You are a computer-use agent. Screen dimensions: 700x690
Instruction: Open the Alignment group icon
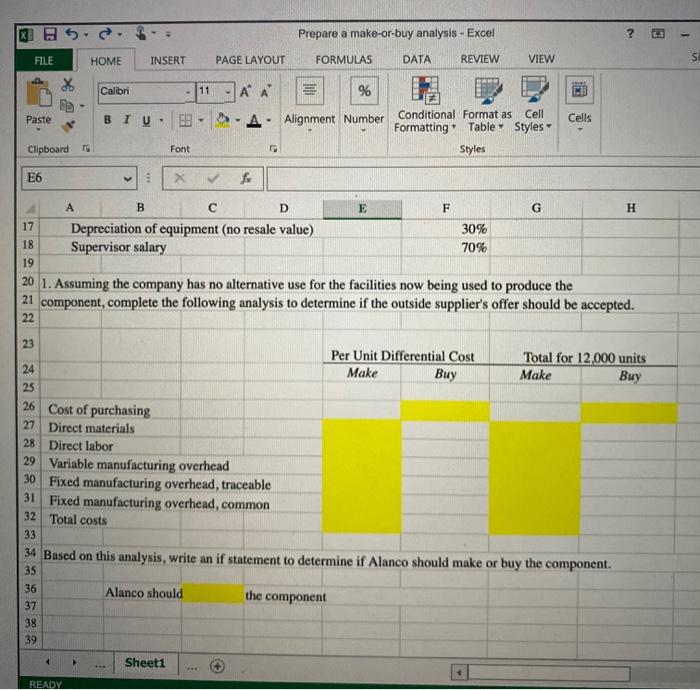tap(309, 91)
